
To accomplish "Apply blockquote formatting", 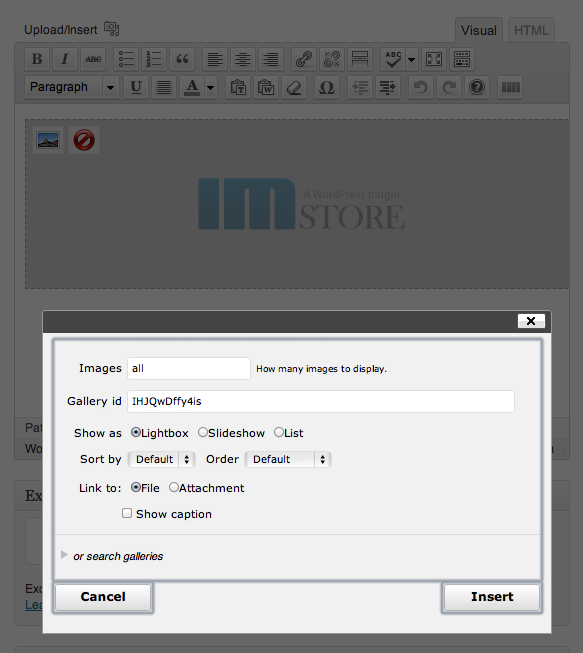I will 182,59.
